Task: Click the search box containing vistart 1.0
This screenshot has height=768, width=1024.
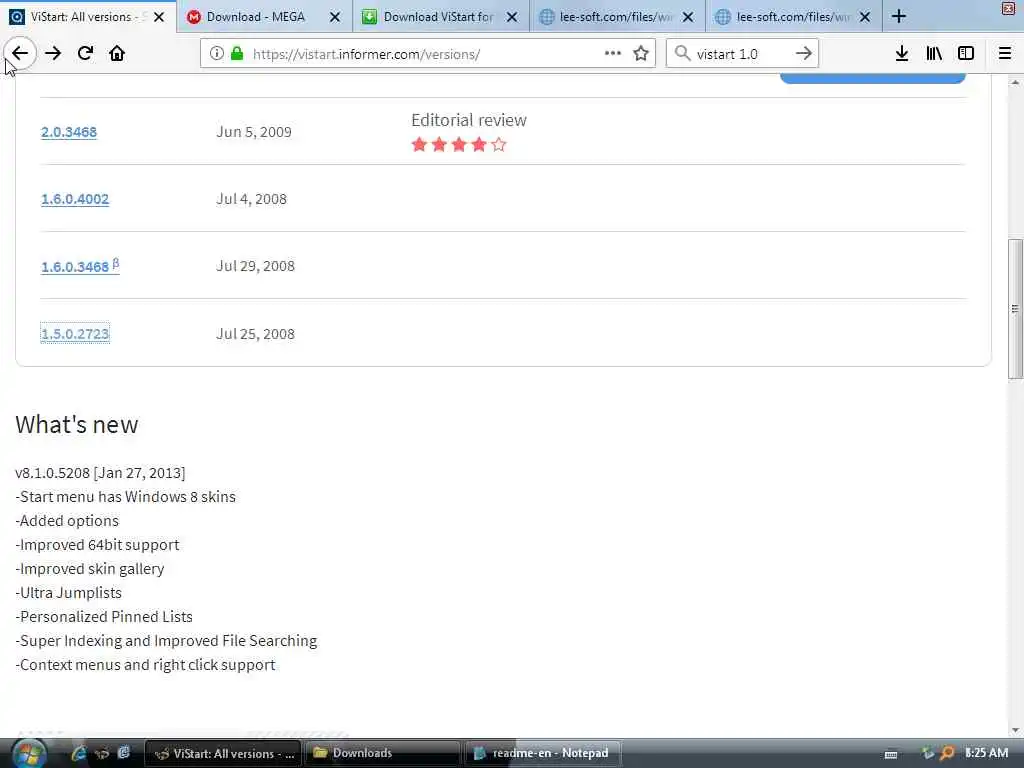Action: [x=741, y=54]
